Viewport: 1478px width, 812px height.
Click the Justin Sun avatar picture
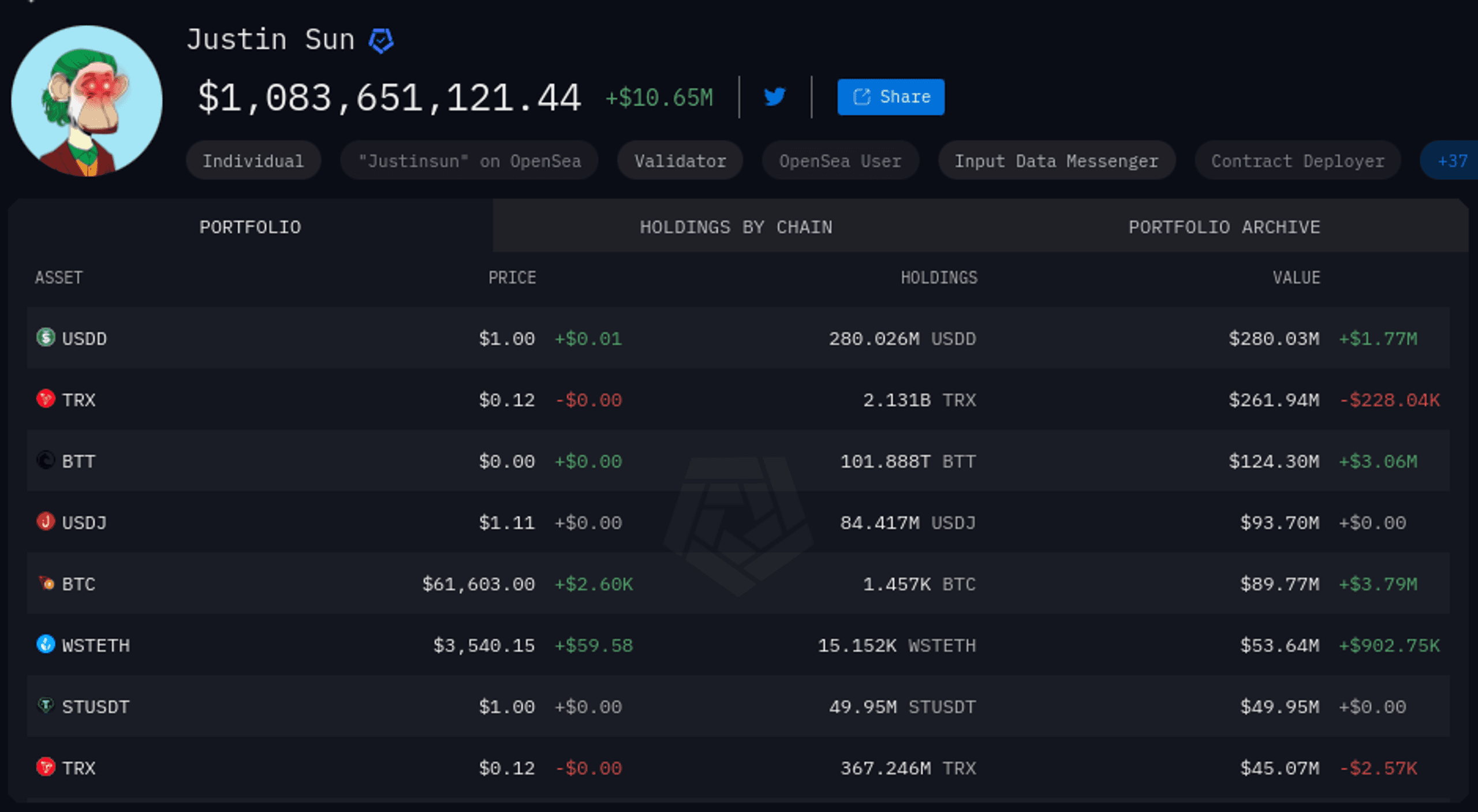[x=87, y=100]
